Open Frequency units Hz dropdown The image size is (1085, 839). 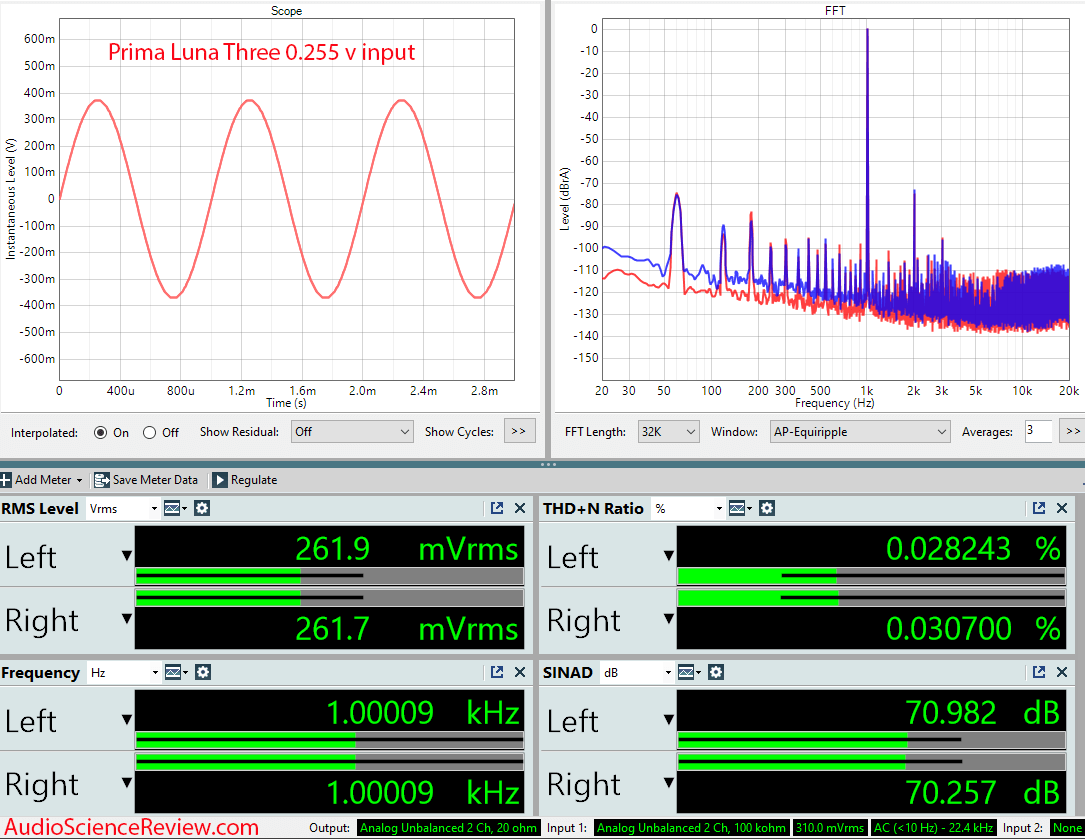pos(124,673)
